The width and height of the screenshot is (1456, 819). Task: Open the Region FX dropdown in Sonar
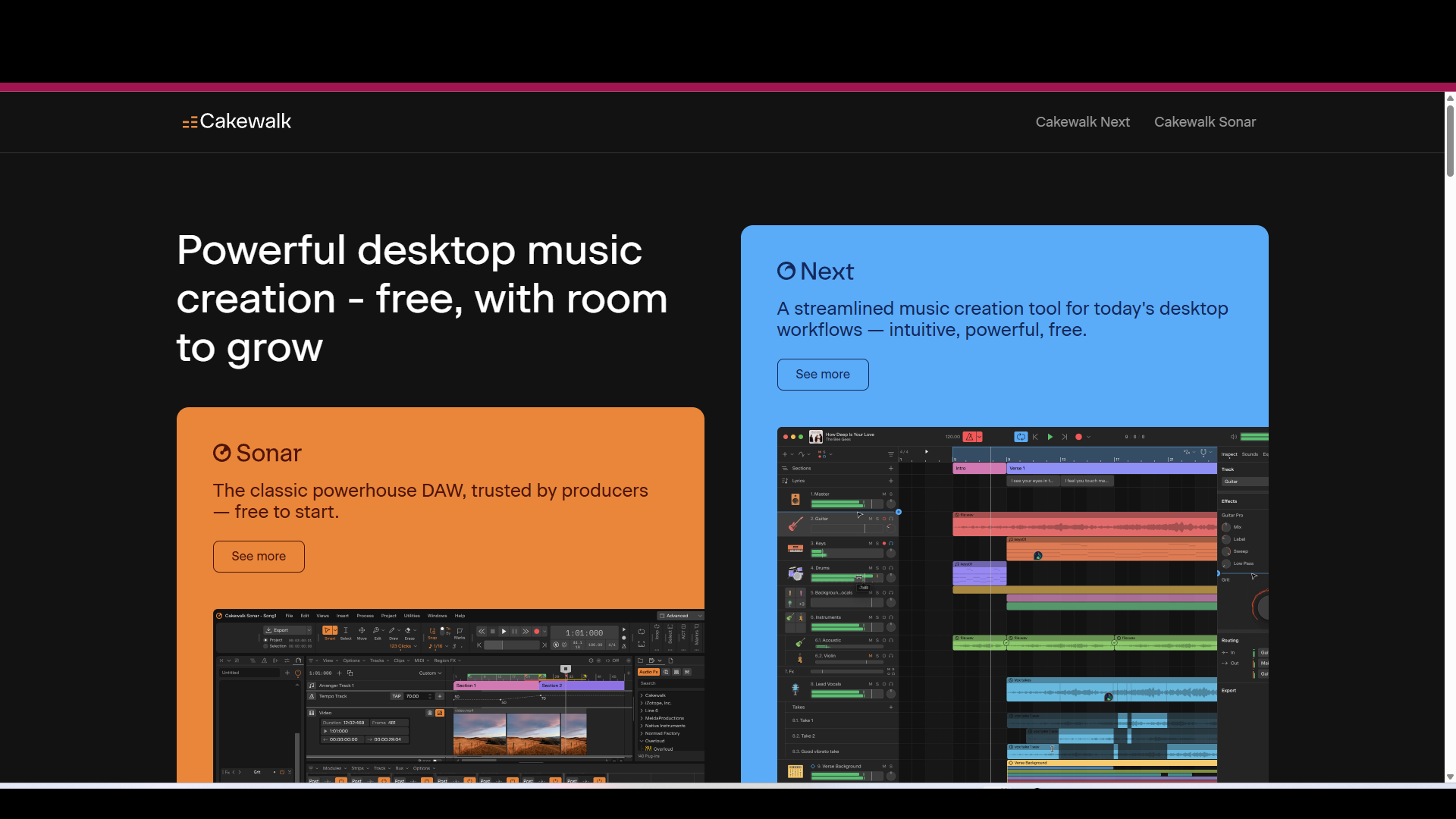(447, 661)
